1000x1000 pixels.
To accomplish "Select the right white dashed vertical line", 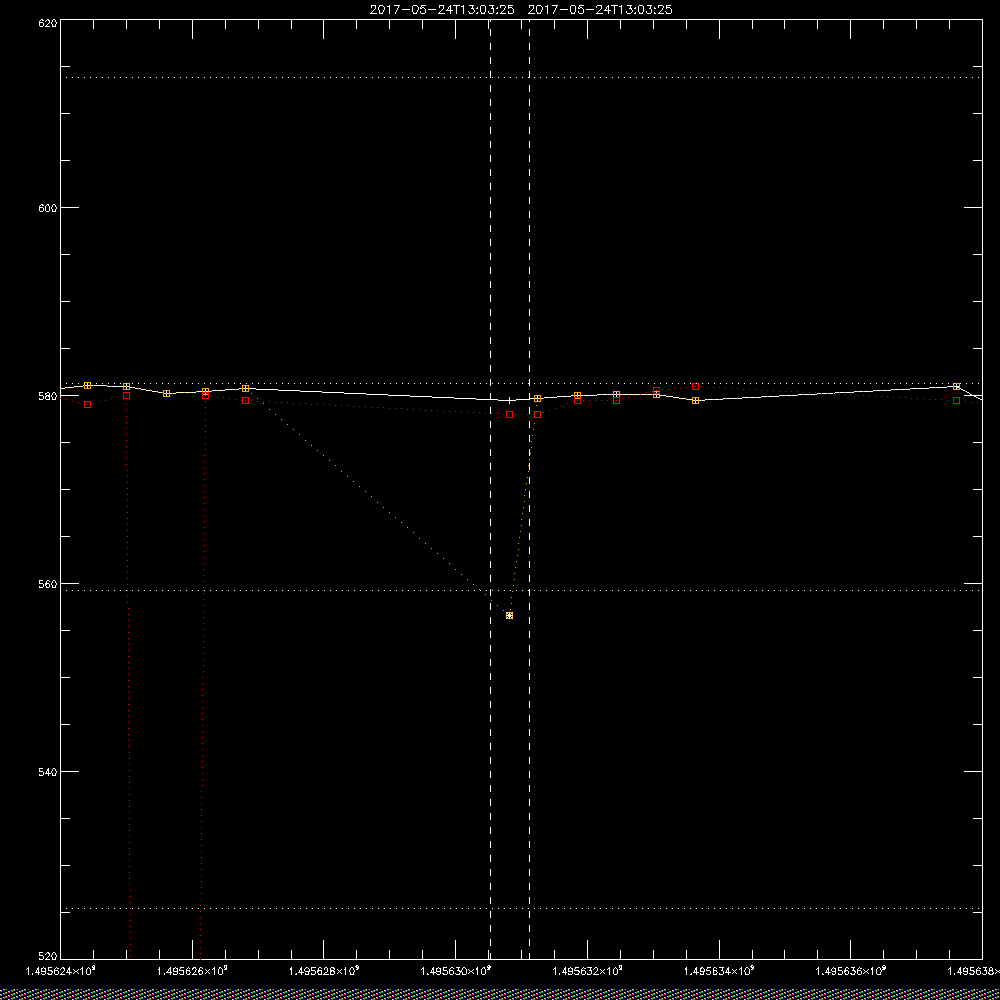I will pos(529,488).
